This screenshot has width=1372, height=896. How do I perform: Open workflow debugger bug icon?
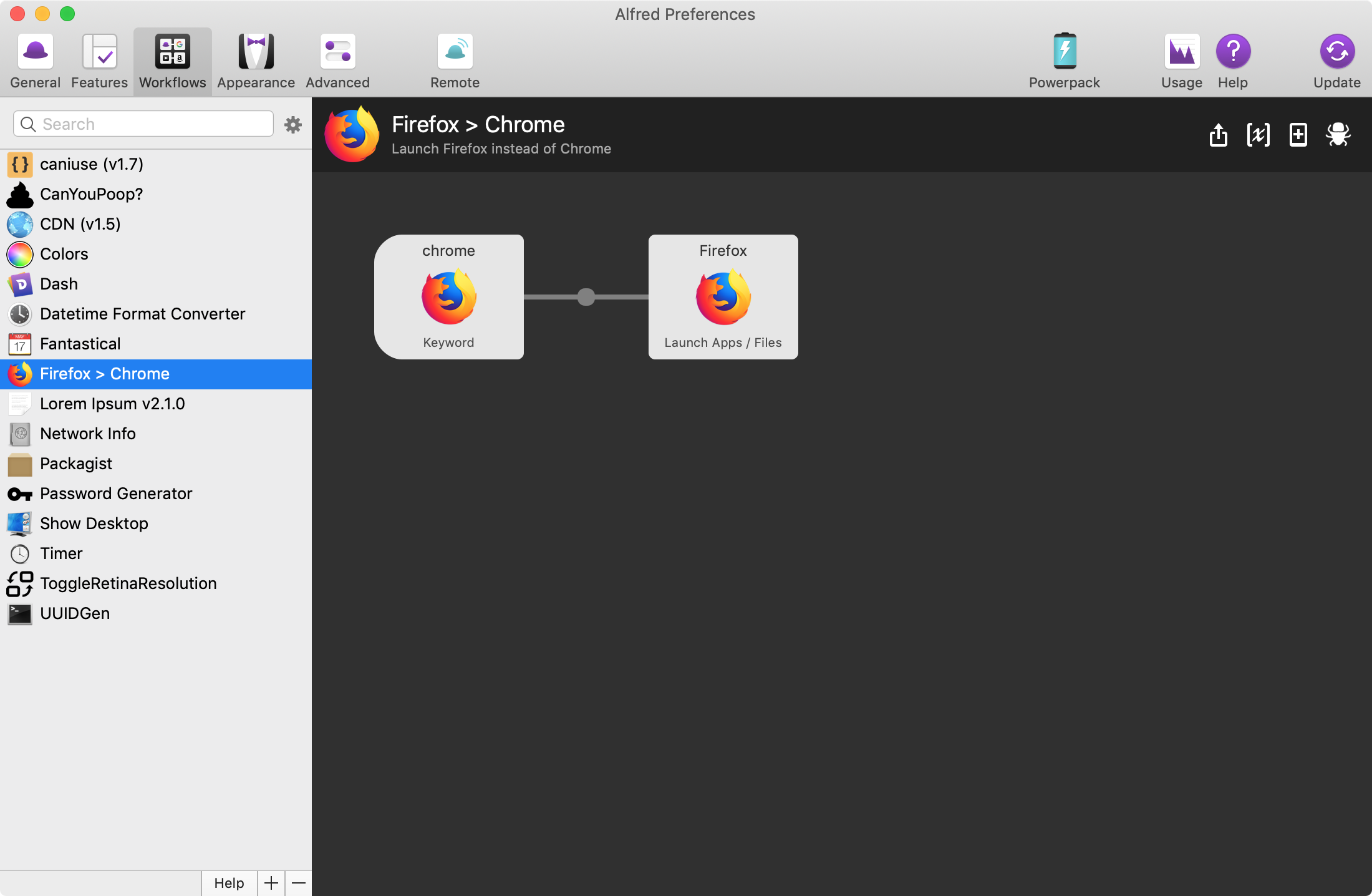(x=1338, y=135)
